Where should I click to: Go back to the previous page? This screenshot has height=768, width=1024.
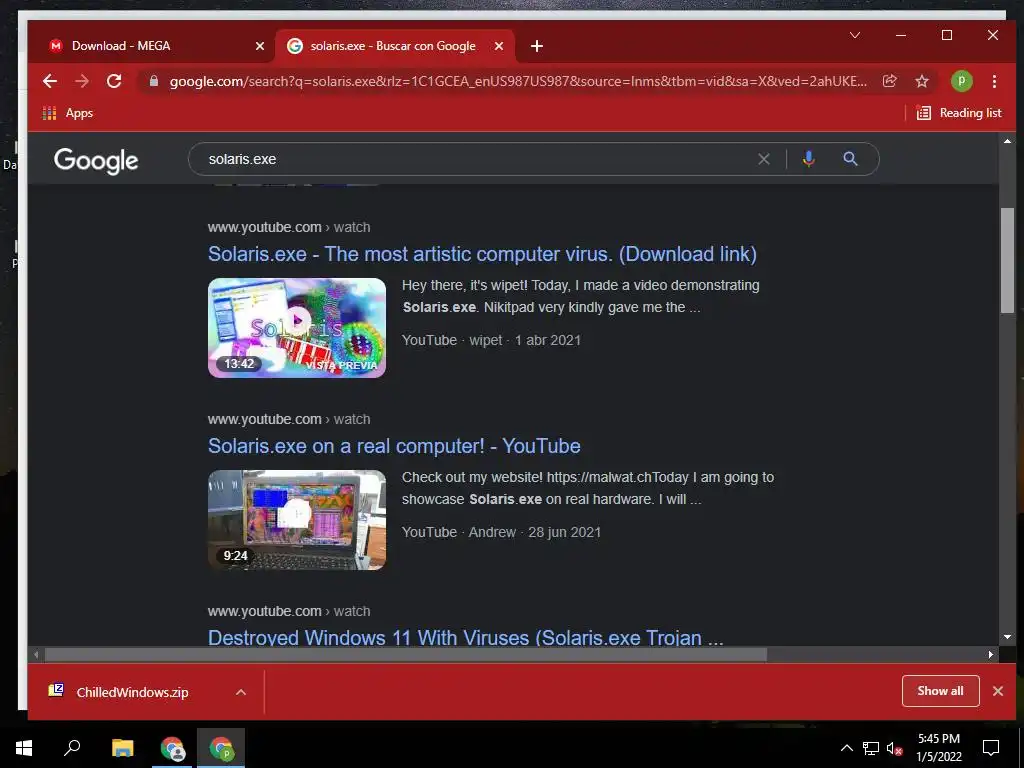(x=50, y=81)
